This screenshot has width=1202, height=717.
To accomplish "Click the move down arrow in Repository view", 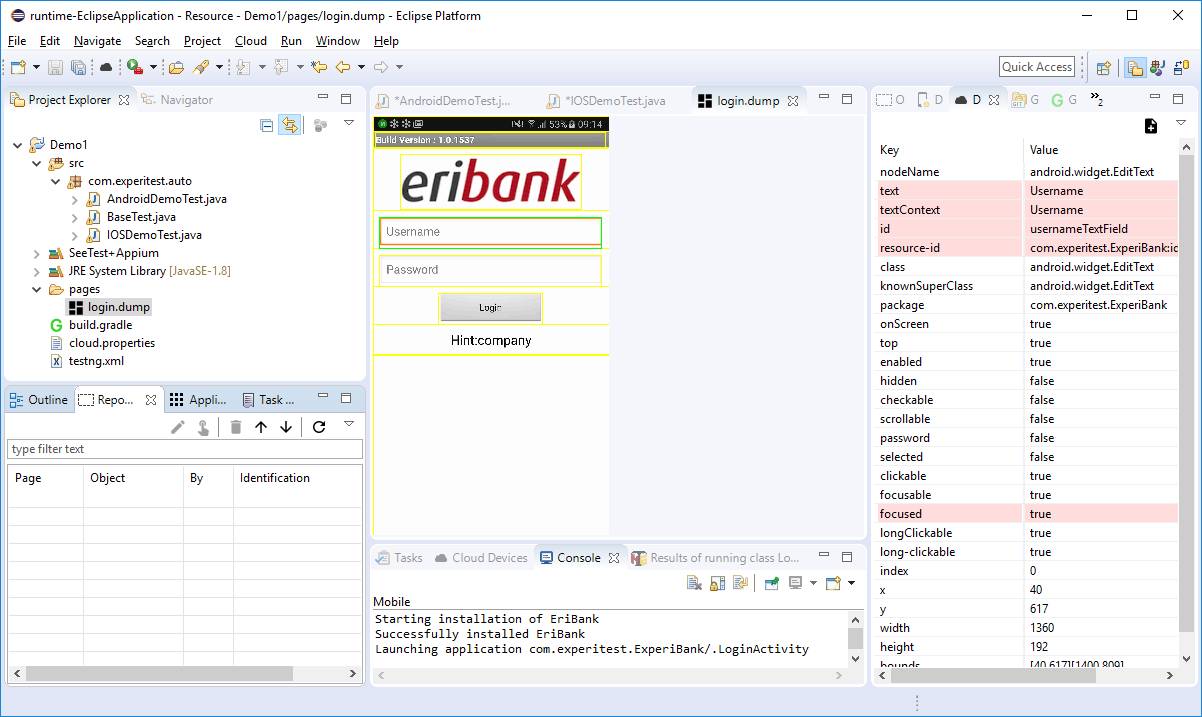I will (286, 427).
